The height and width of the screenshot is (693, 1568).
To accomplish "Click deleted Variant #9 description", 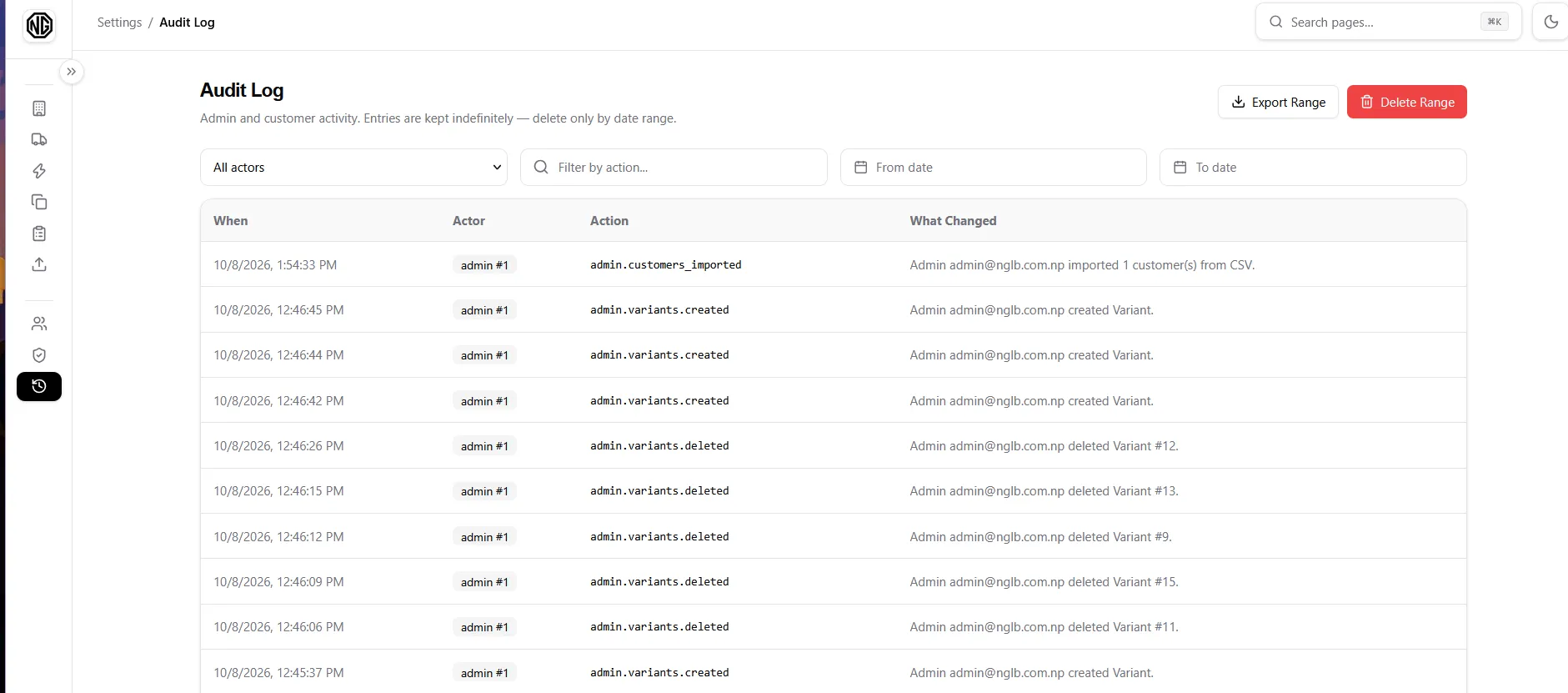I will click(1040, 536).
